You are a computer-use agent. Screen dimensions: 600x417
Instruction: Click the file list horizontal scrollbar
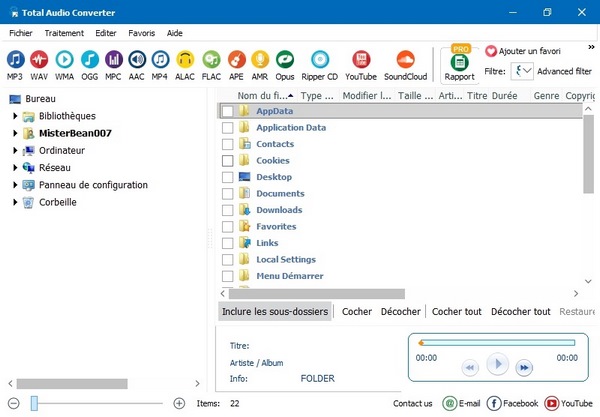316,293
